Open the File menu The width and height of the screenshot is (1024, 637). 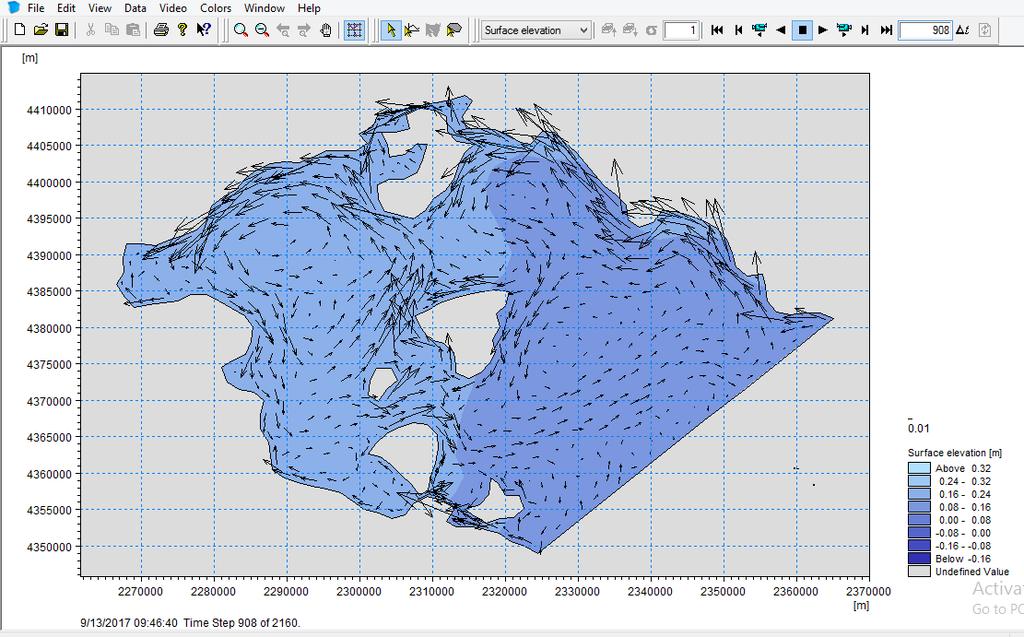[x=36, y=8]
